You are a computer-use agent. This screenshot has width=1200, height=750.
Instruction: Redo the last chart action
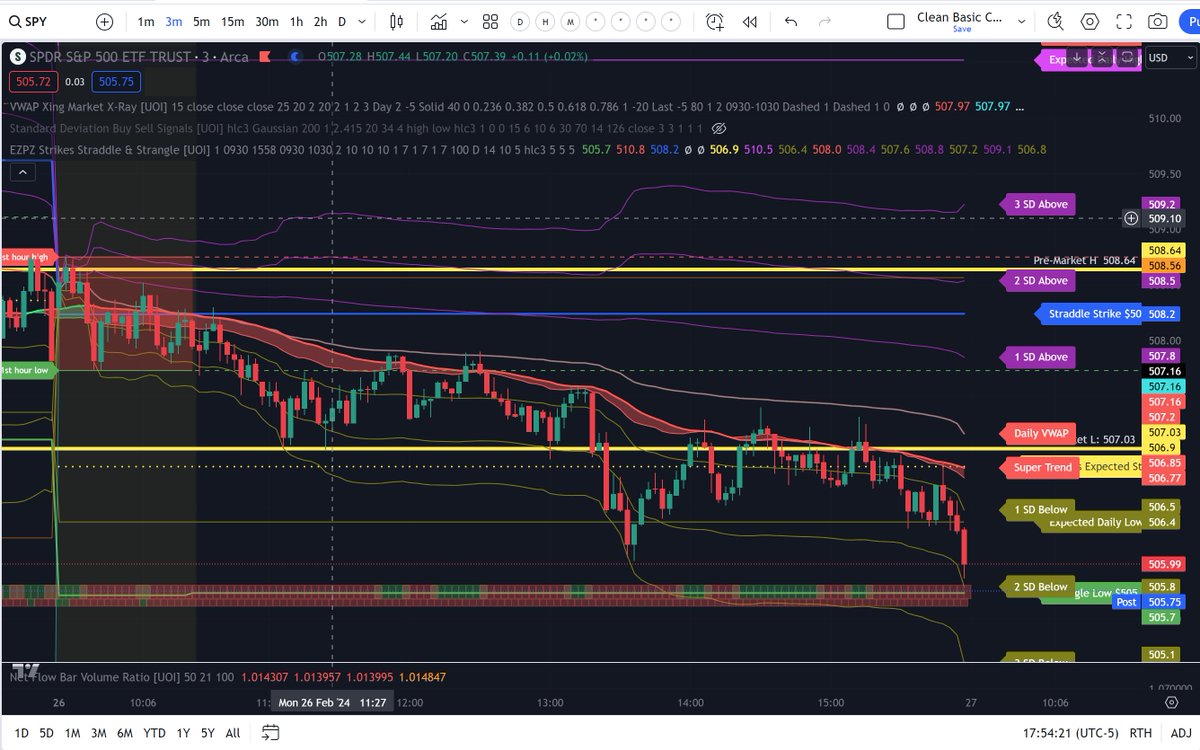click(825, 21)
